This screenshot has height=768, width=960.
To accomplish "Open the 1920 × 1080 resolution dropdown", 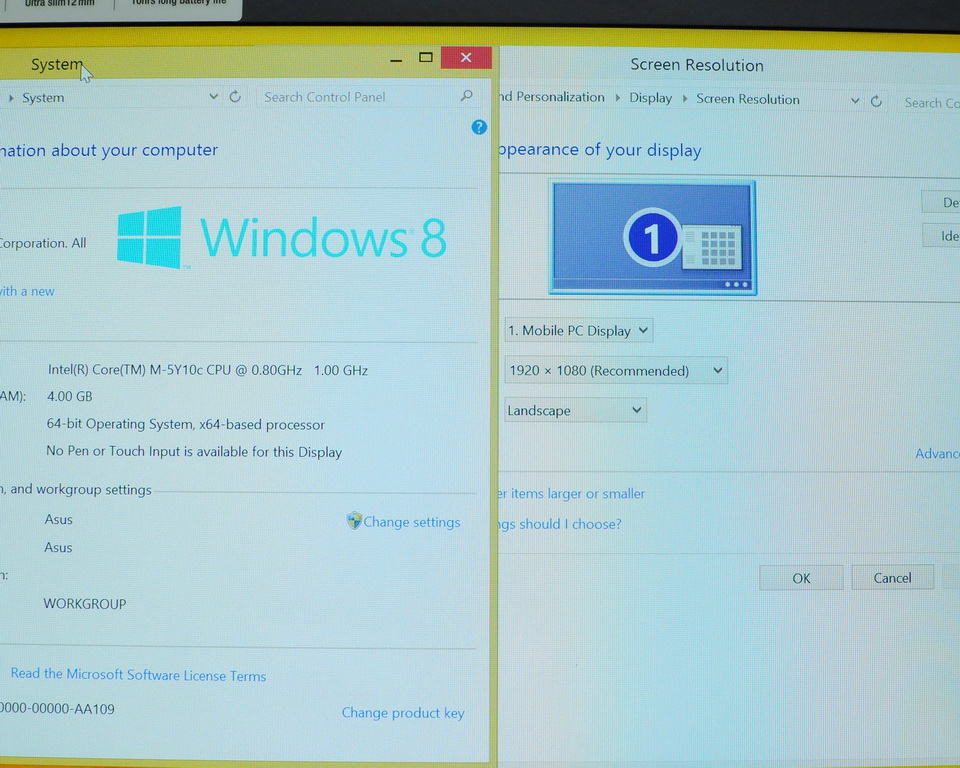I will point(616,371).
